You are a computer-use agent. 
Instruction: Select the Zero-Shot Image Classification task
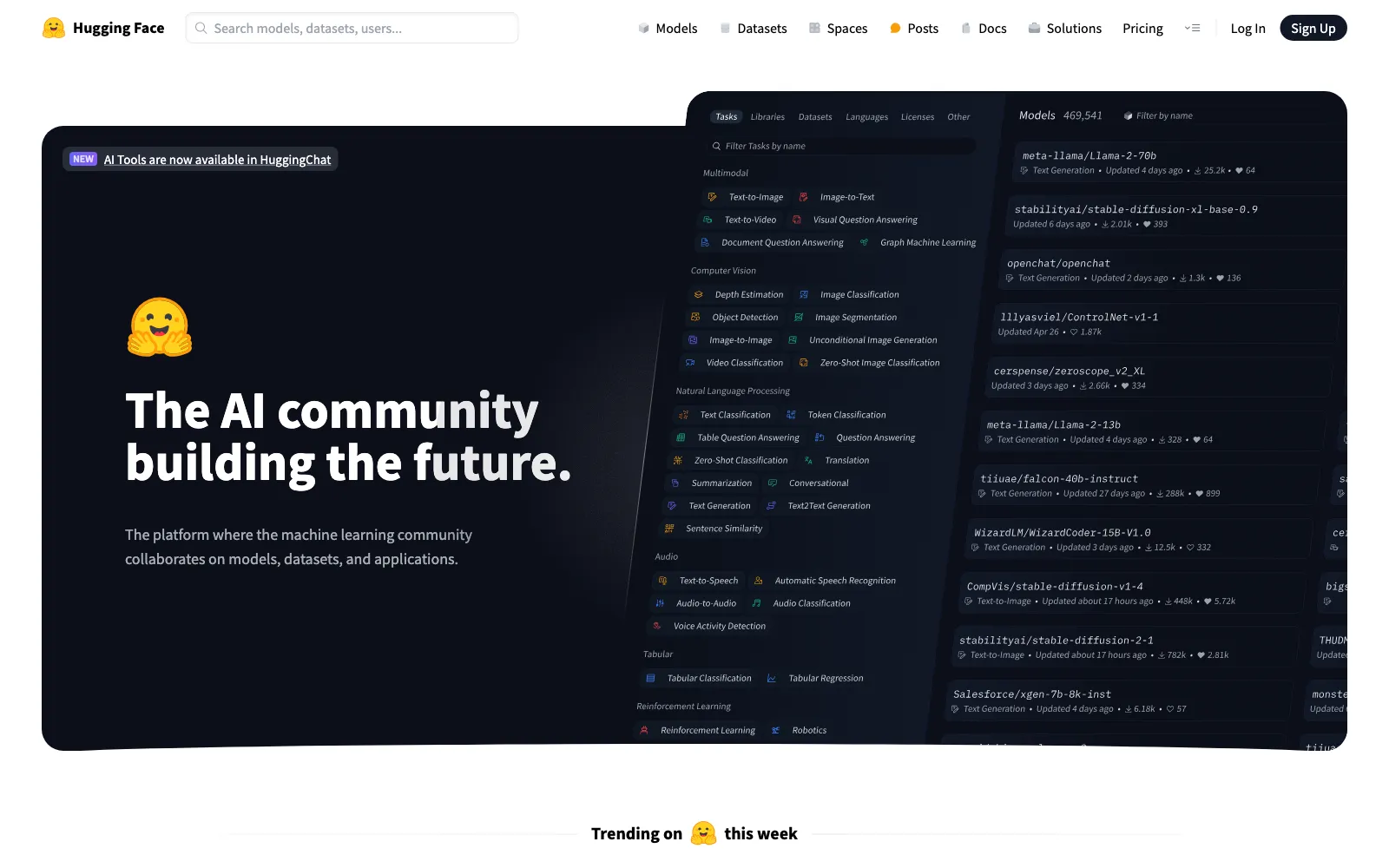(870, 363)
